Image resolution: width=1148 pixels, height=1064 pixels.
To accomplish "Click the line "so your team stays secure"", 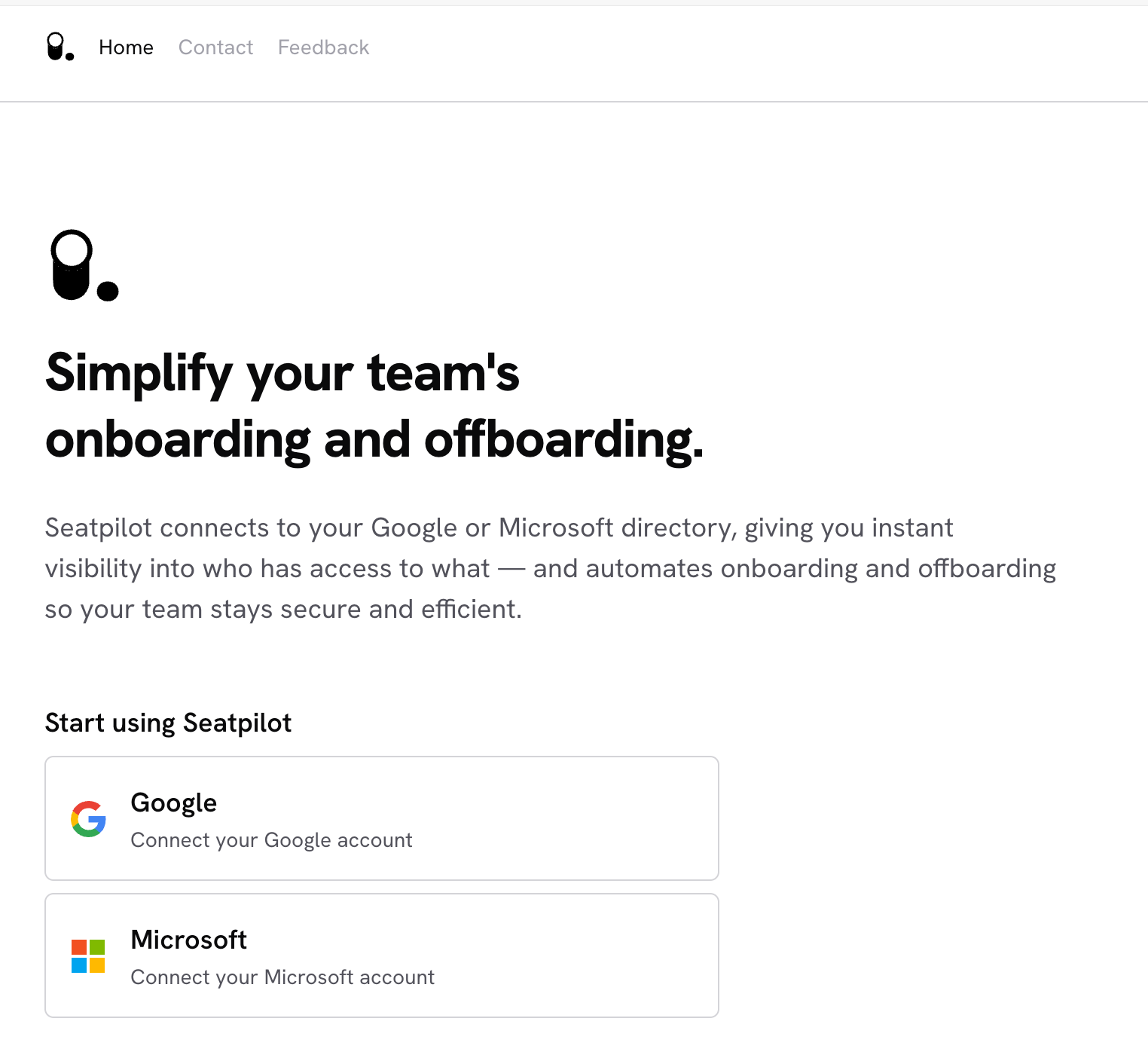I will click(283, 610).
